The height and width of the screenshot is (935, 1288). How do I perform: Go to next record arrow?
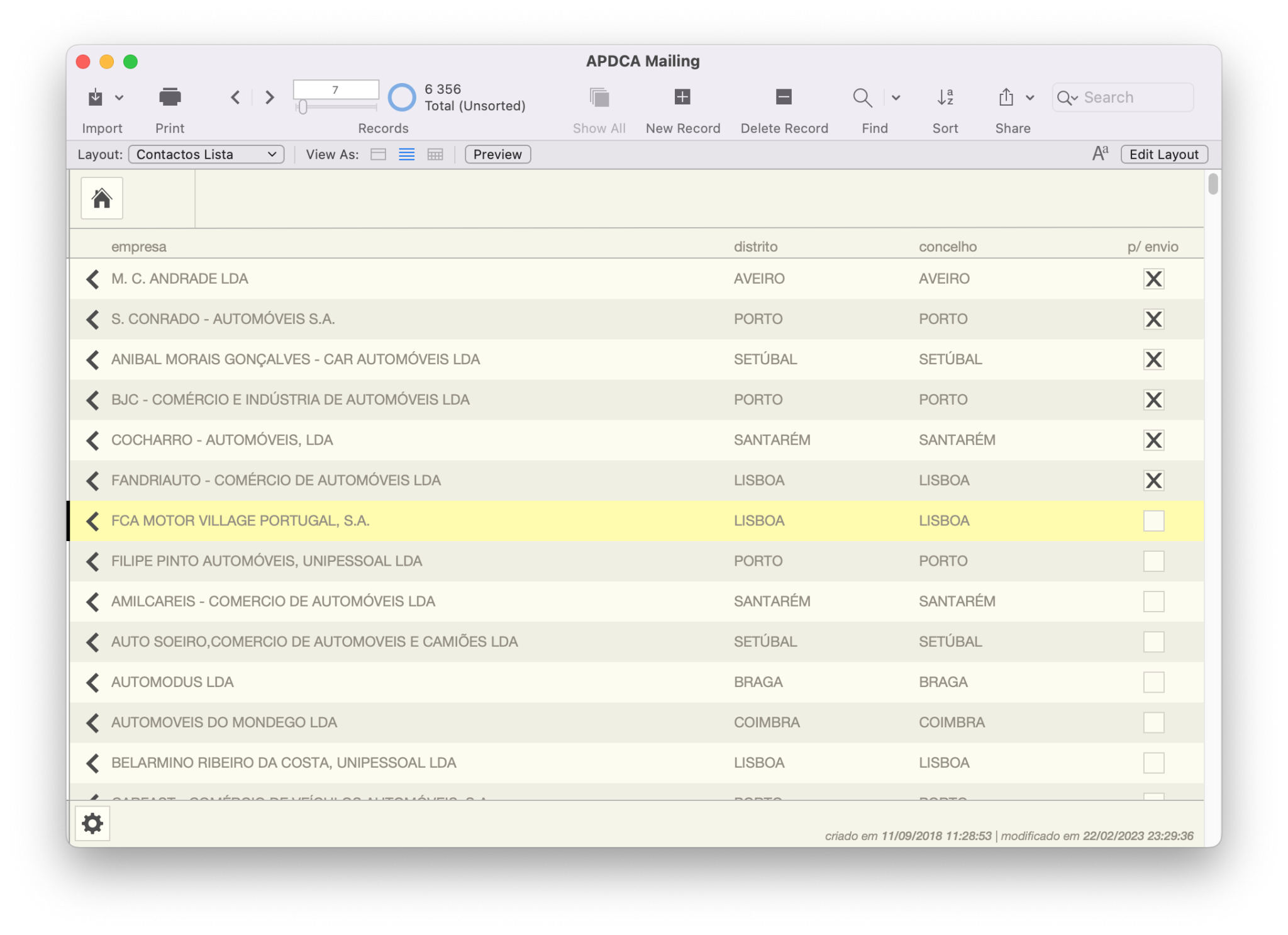[x=270, y=98]
